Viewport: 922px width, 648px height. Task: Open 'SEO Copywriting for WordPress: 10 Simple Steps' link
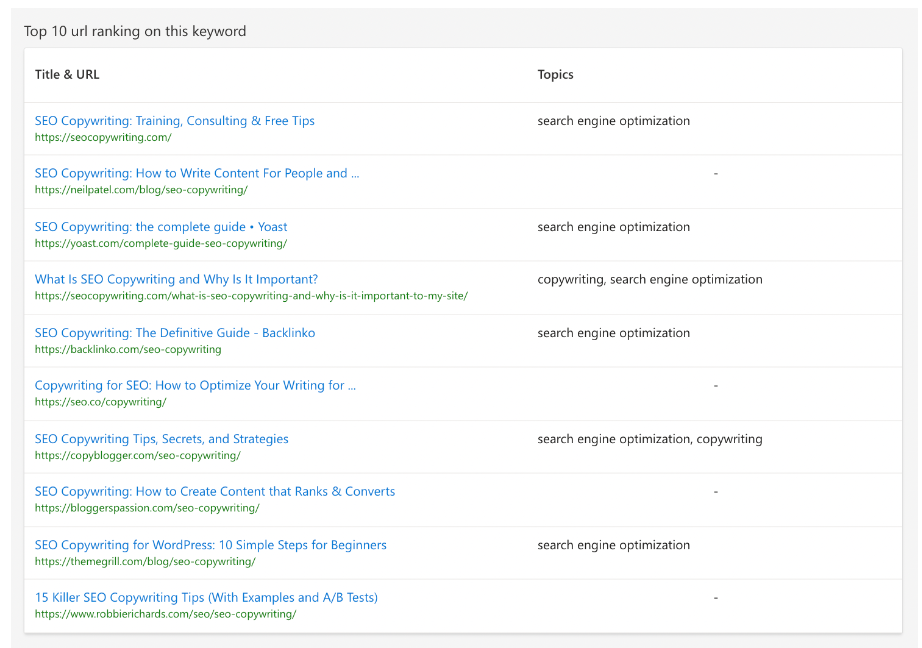pyautogui.click(x=210, y=545)
